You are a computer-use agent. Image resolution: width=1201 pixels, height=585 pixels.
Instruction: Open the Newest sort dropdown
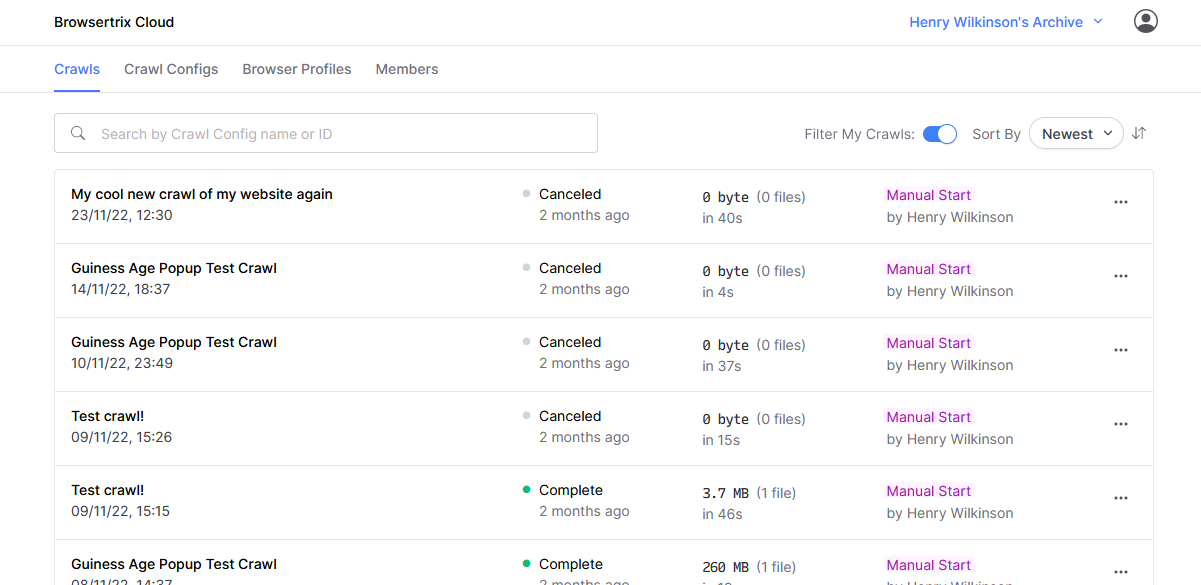[1076, 132]
